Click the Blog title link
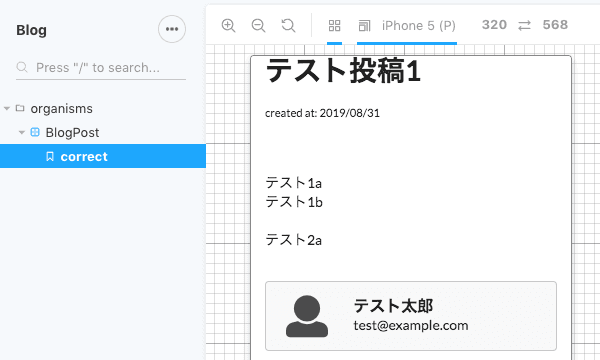This screenshot has height=360, width=600. 31,30
